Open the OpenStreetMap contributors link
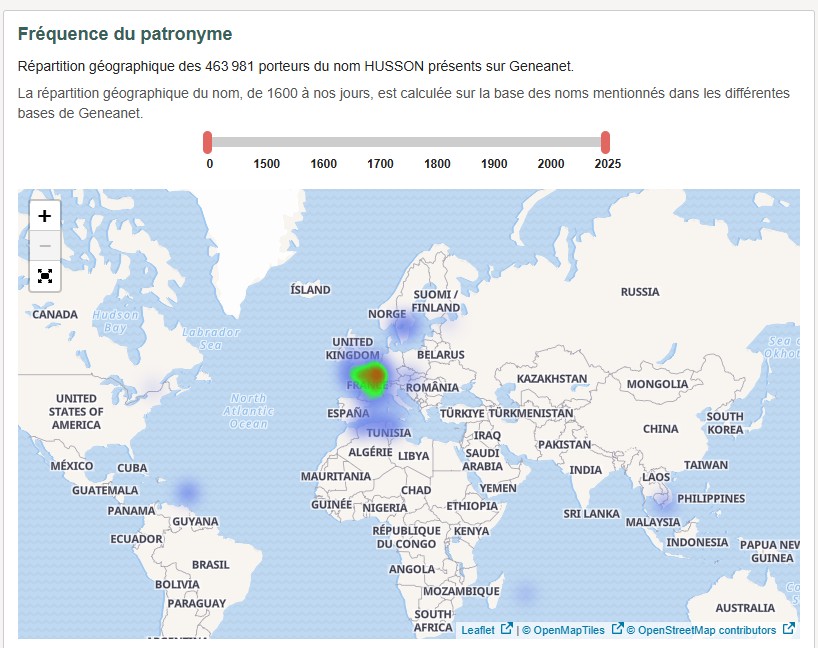The image size is (818, 648). [x=706, y=630]
